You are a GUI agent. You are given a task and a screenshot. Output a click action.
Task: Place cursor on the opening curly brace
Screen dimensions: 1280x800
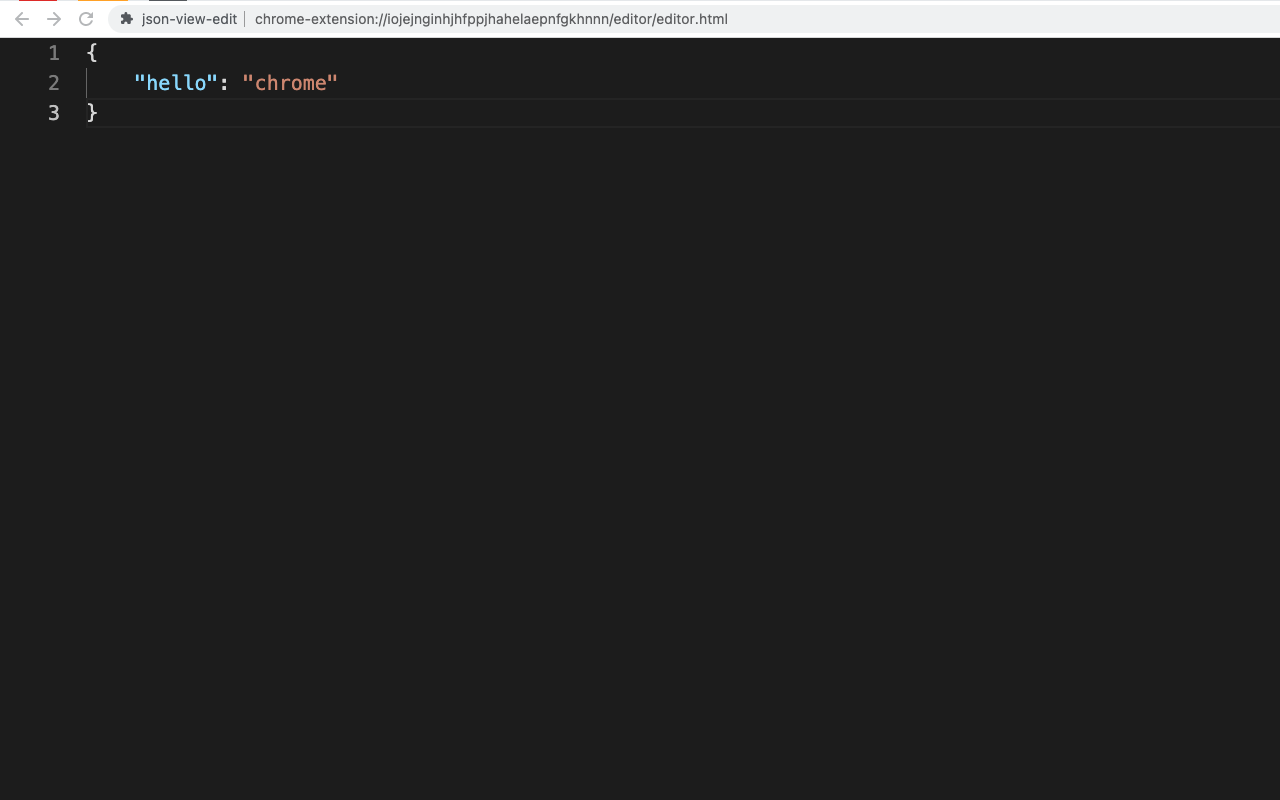92,53
